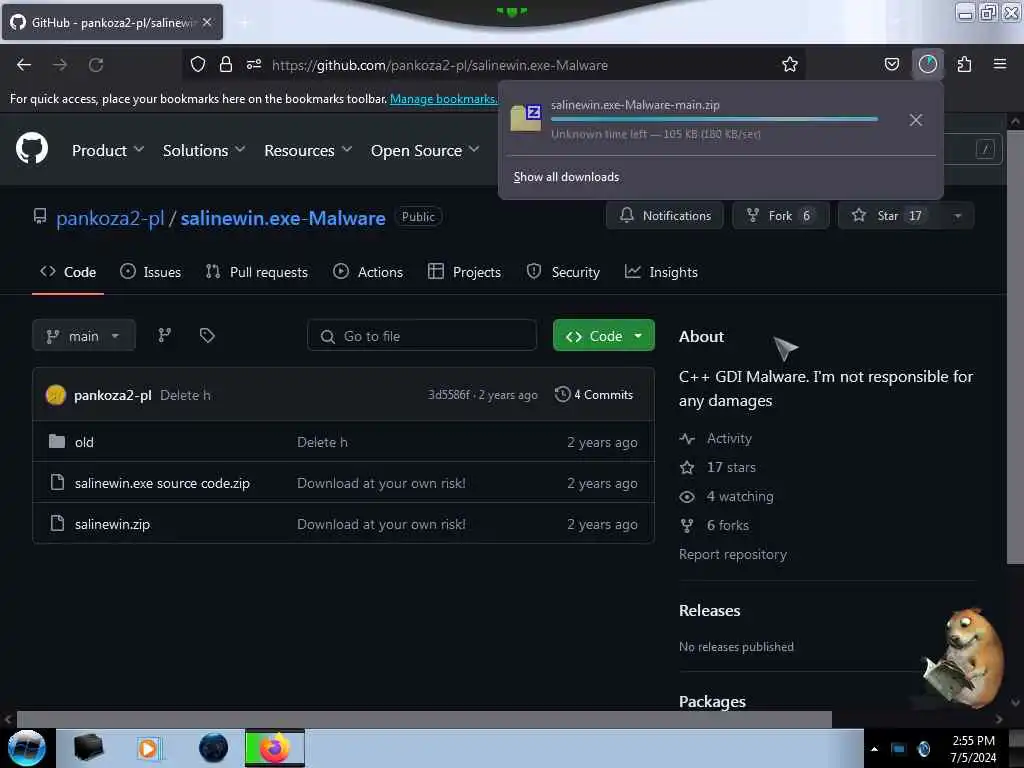Open the Security tab

coord(563,272)
